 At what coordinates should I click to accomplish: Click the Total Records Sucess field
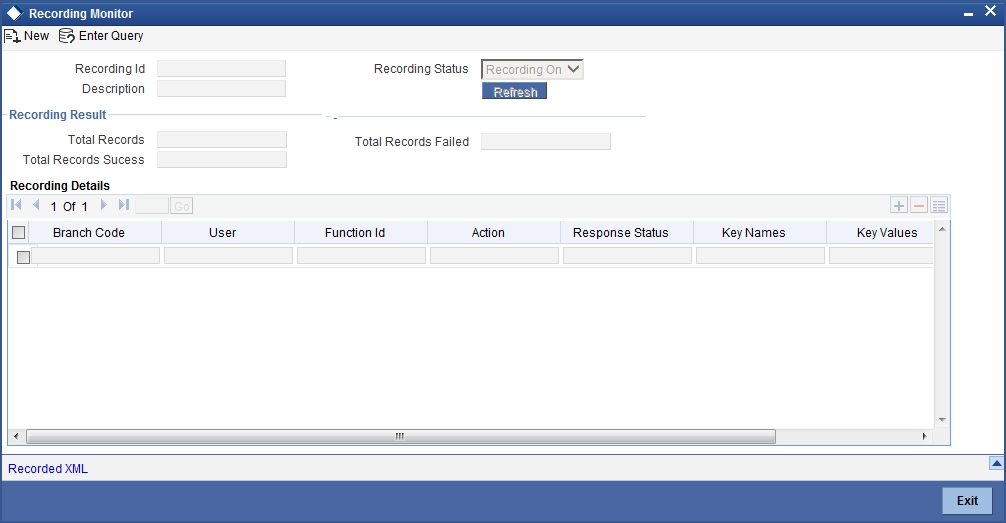(x=222, y=160)
